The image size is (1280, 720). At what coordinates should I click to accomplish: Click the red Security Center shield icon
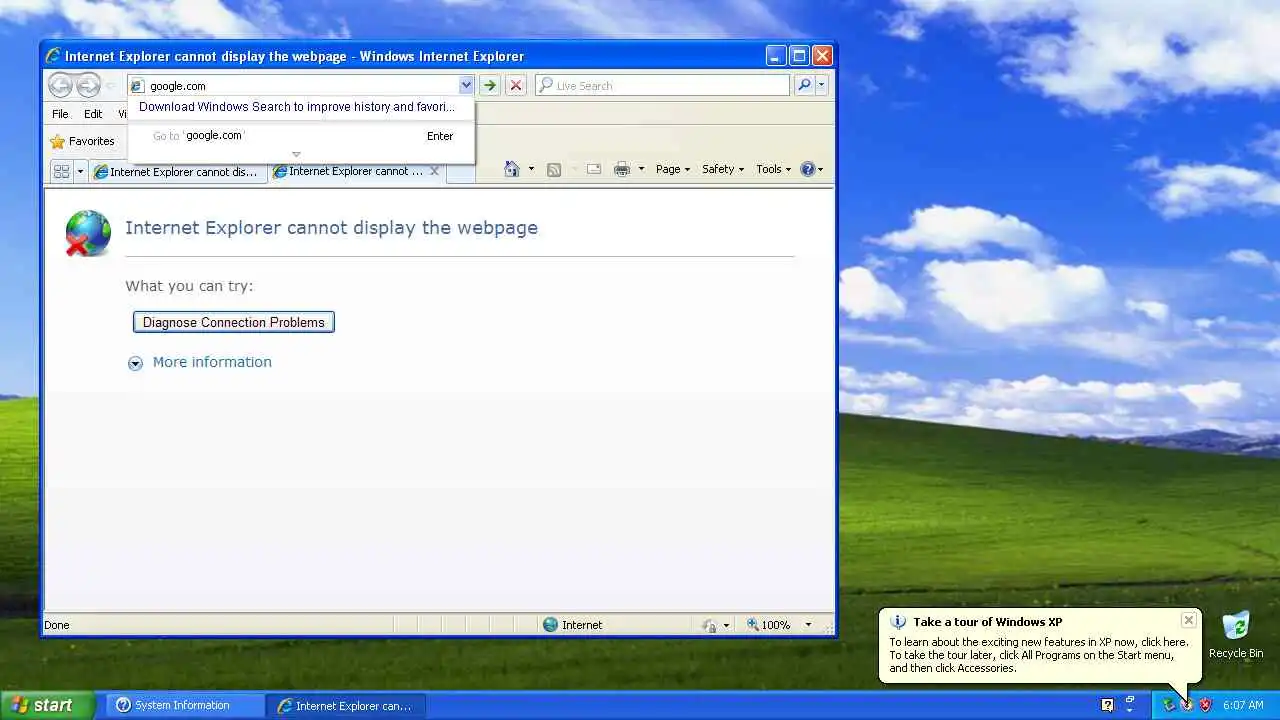pyautogui.click(x=1205, y=705)
